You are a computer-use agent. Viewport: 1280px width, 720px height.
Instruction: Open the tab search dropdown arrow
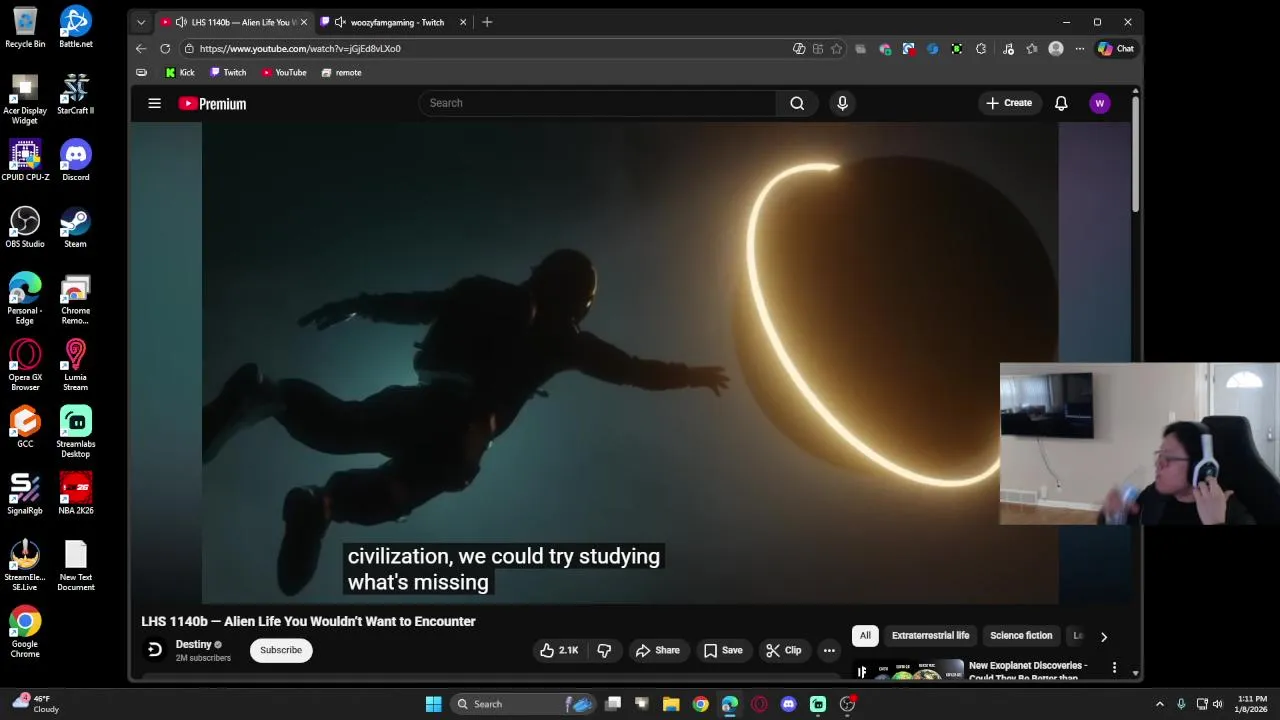[x=141, y=22]
